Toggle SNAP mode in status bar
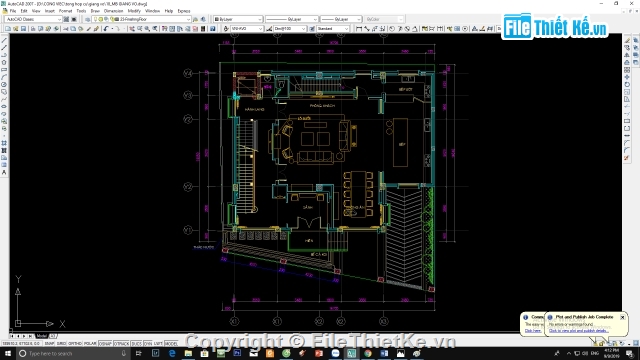 pyautogui.click(x=49, y=344)
